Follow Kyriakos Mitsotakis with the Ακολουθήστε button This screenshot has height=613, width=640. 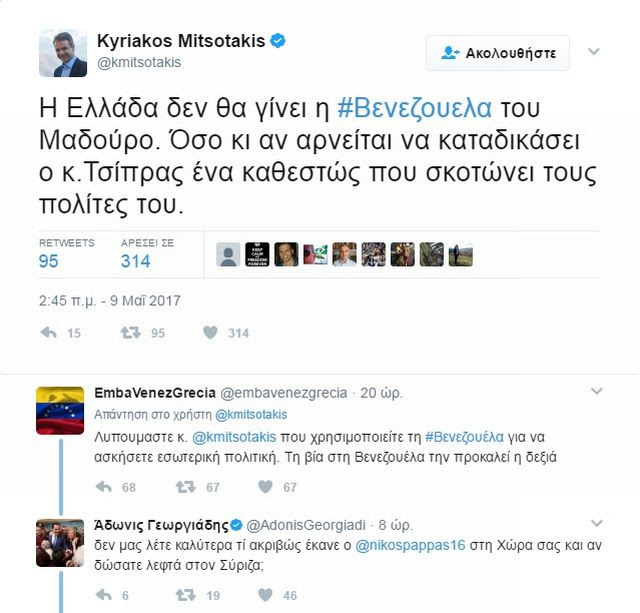pyautogui.click(x=498, y=53)
